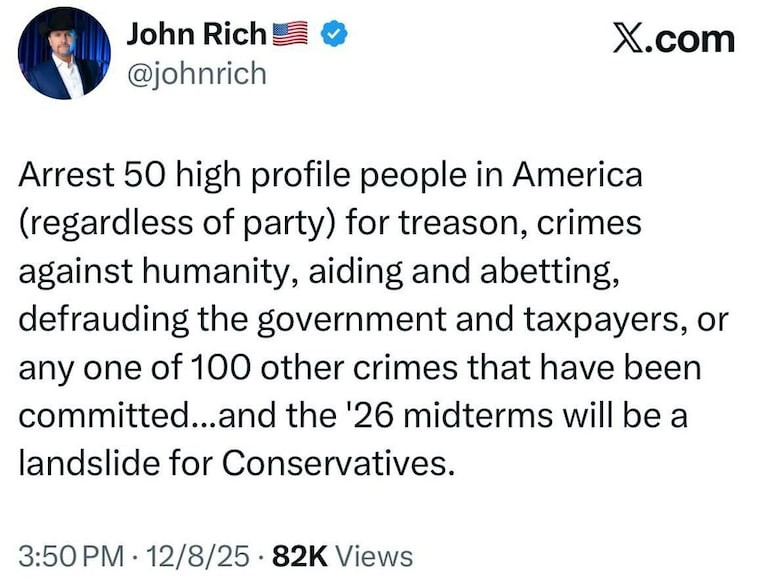Click the display name John Rich
The image size is (768, 588).
197,34
